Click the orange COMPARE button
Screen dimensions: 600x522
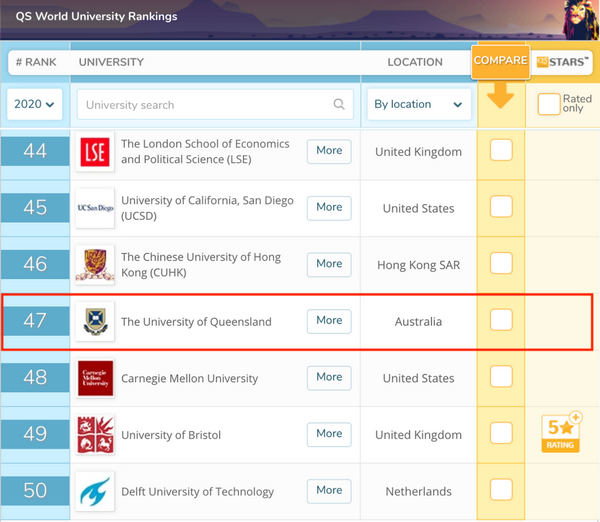click(x=500, y=61)
